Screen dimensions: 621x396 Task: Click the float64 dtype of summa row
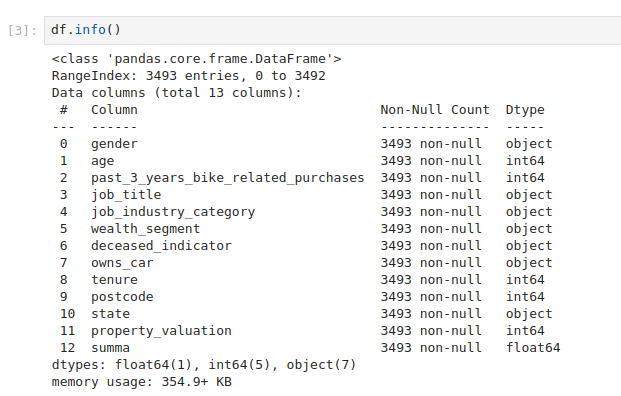(x=533, y=348)
